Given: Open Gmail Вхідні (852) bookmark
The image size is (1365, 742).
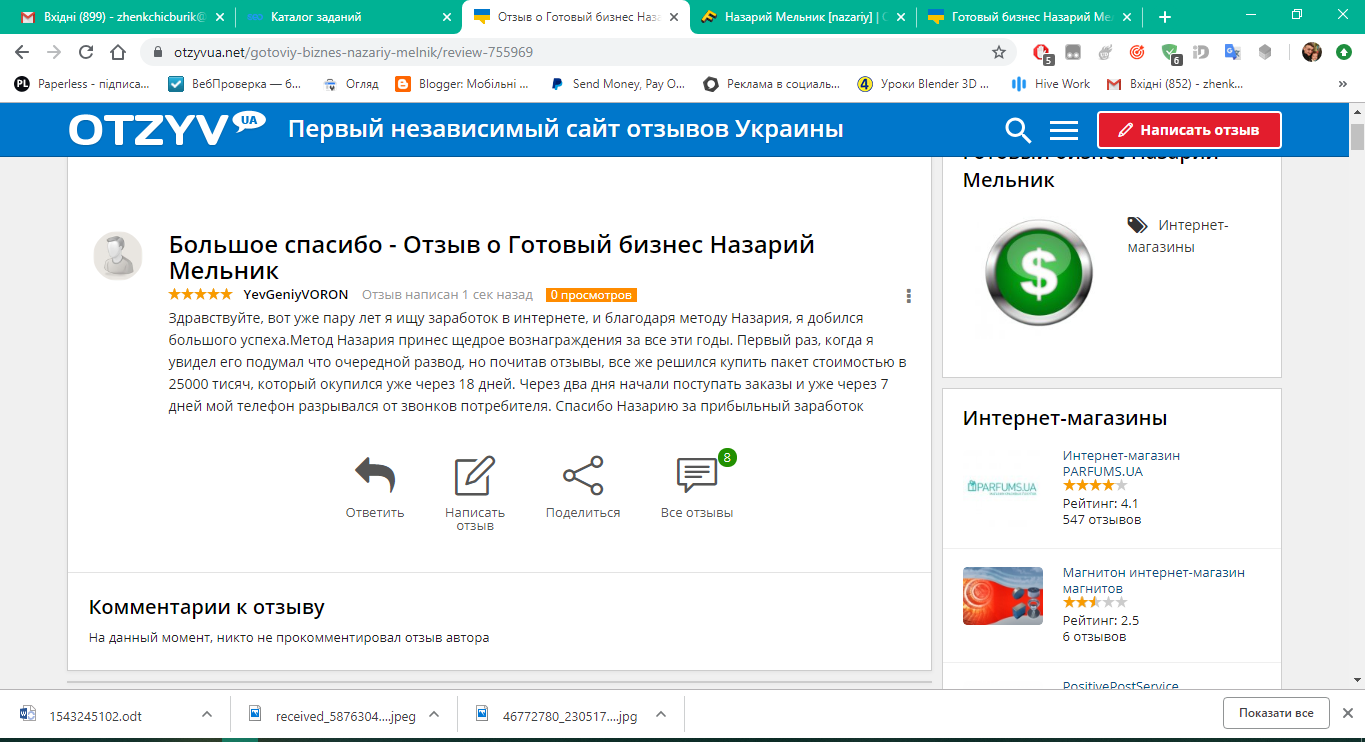Looking at the screenshot, I should tap(1175, 84).
